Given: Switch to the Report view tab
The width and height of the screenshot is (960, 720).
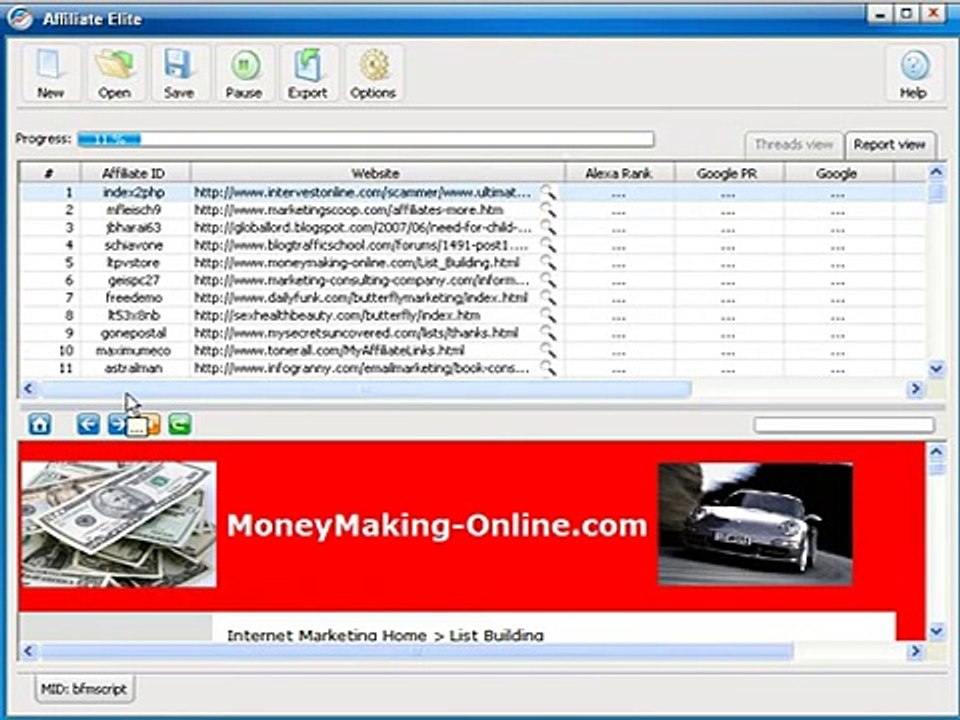Looking at the screenshot, I should tap(890, 145).
